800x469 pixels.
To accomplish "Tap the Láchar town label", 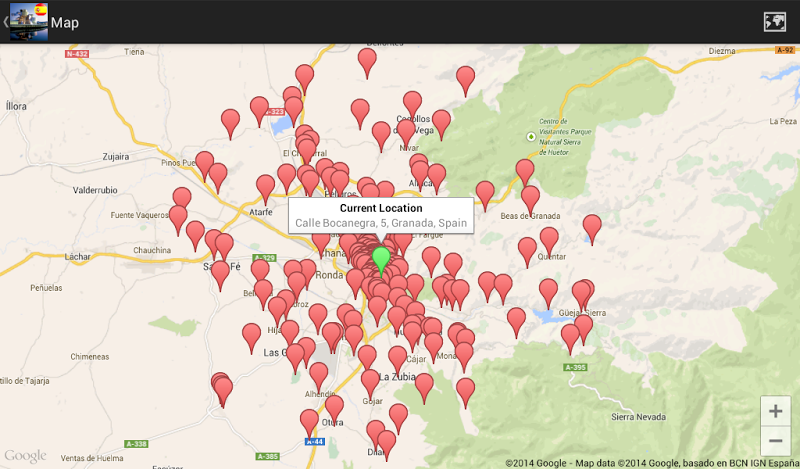I will point(78,256).
